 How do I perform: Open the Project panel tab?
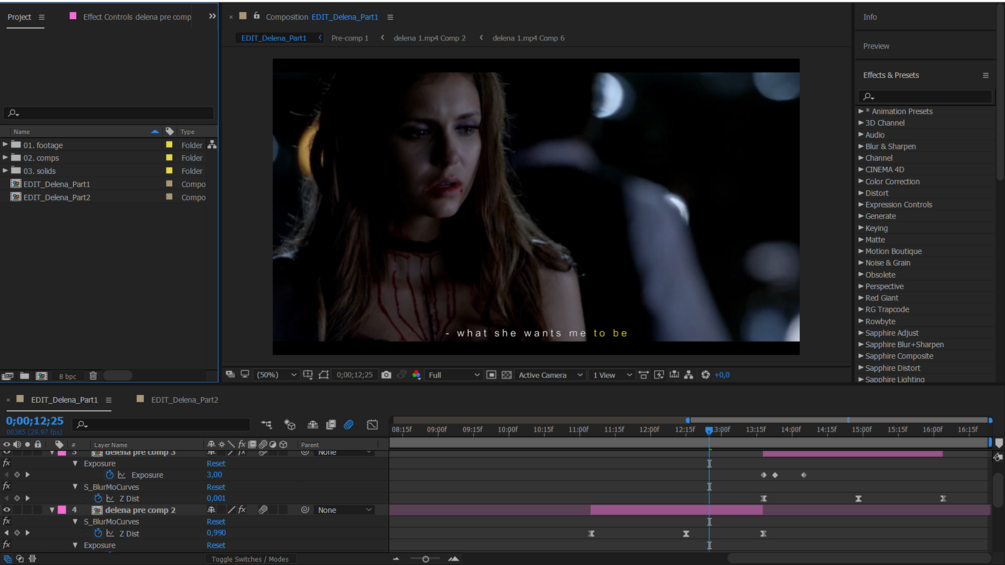click(19, 17)
